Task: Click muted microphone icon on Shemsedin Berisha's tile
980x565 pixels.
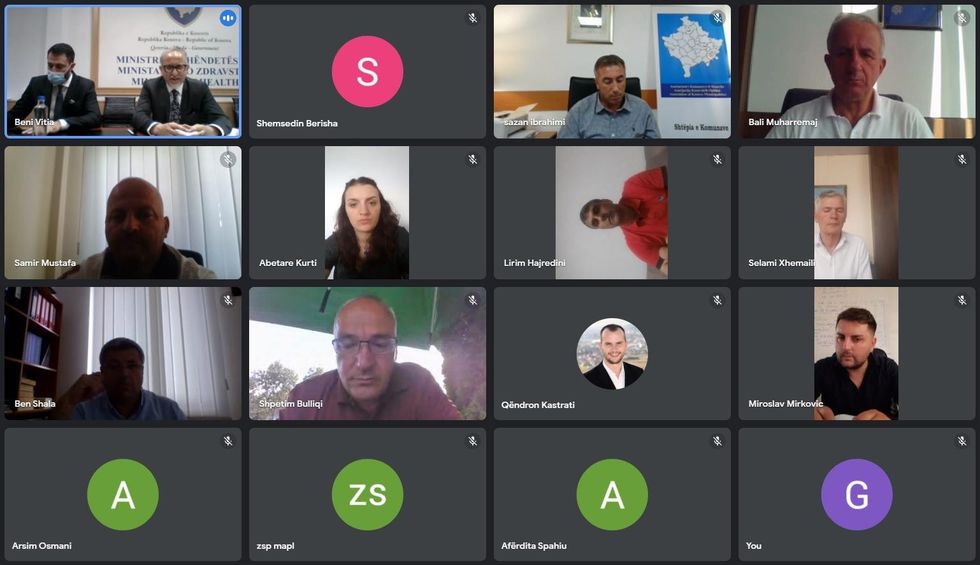Action: coord(473,18)
